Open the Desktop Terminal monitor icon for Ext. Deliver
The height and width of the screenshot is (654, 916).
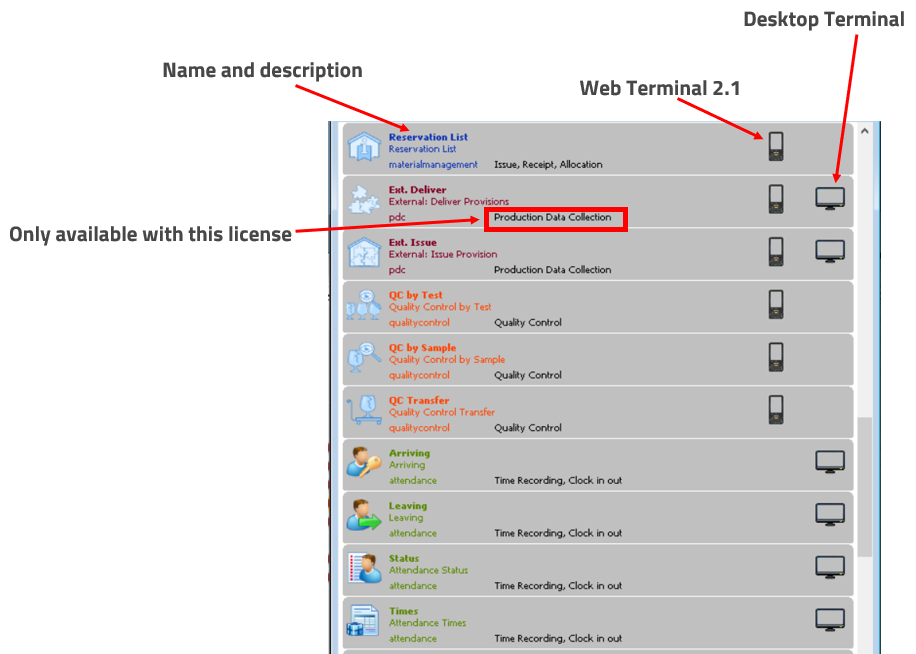[829, 199]
